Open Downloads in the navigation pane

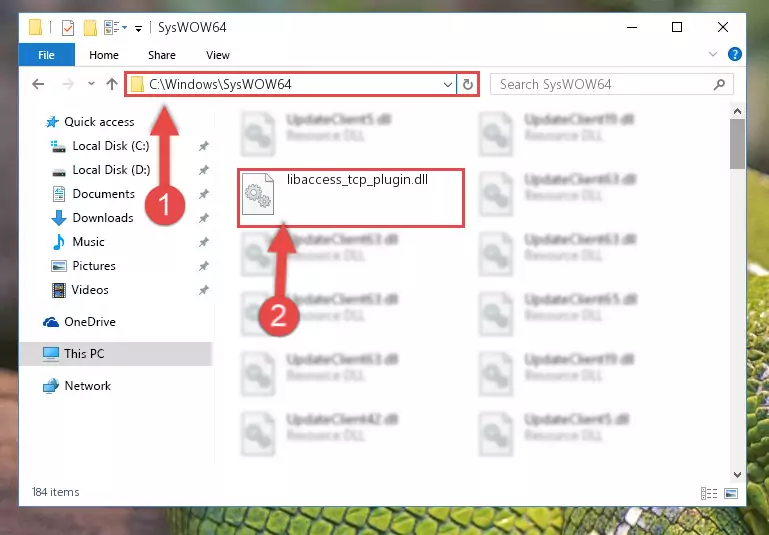coord(103,218)
